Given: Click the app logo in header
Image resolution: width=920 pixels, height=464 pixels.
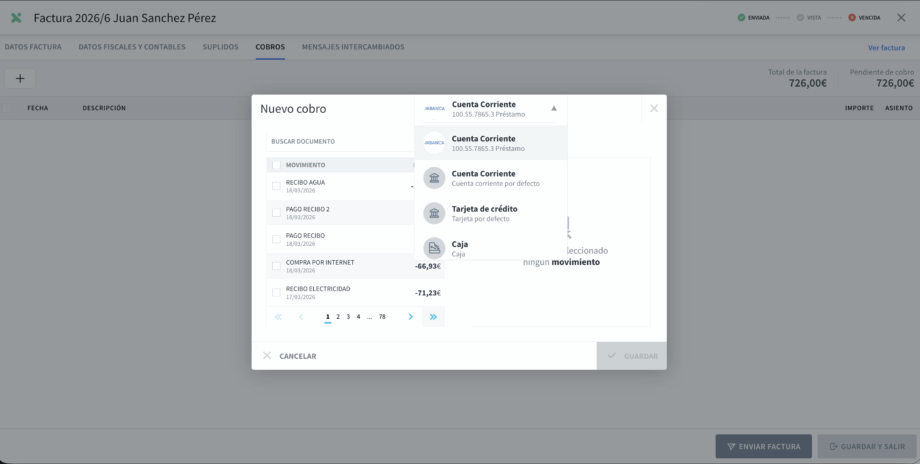Looking at the screenshot, I should pyautogui.click(x=16, y=18).
